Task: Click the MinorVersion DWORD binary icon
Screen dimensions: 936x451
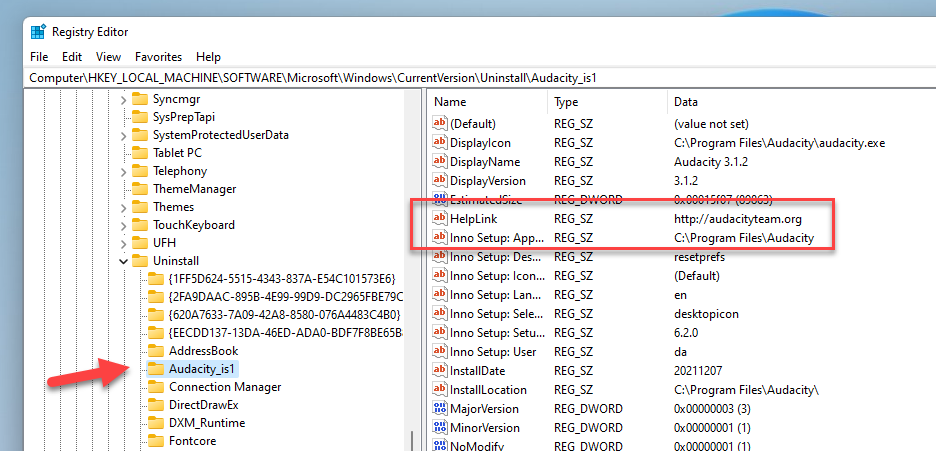Action: tap(440, 428)
